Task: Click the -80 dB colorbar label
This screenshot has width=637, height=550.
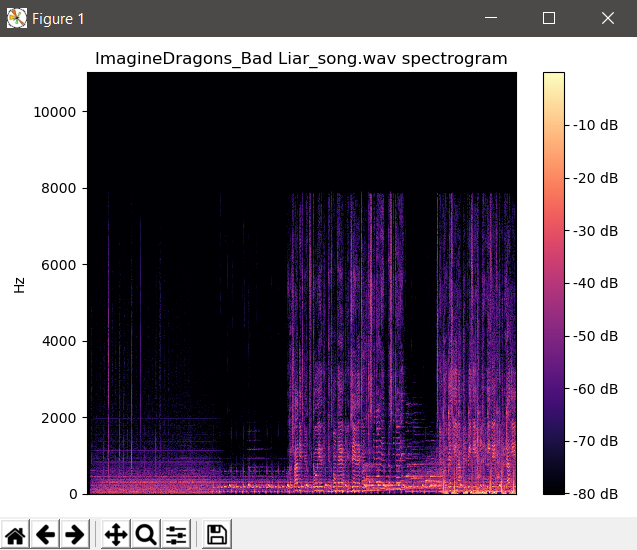Action: [x=596, y=494]
